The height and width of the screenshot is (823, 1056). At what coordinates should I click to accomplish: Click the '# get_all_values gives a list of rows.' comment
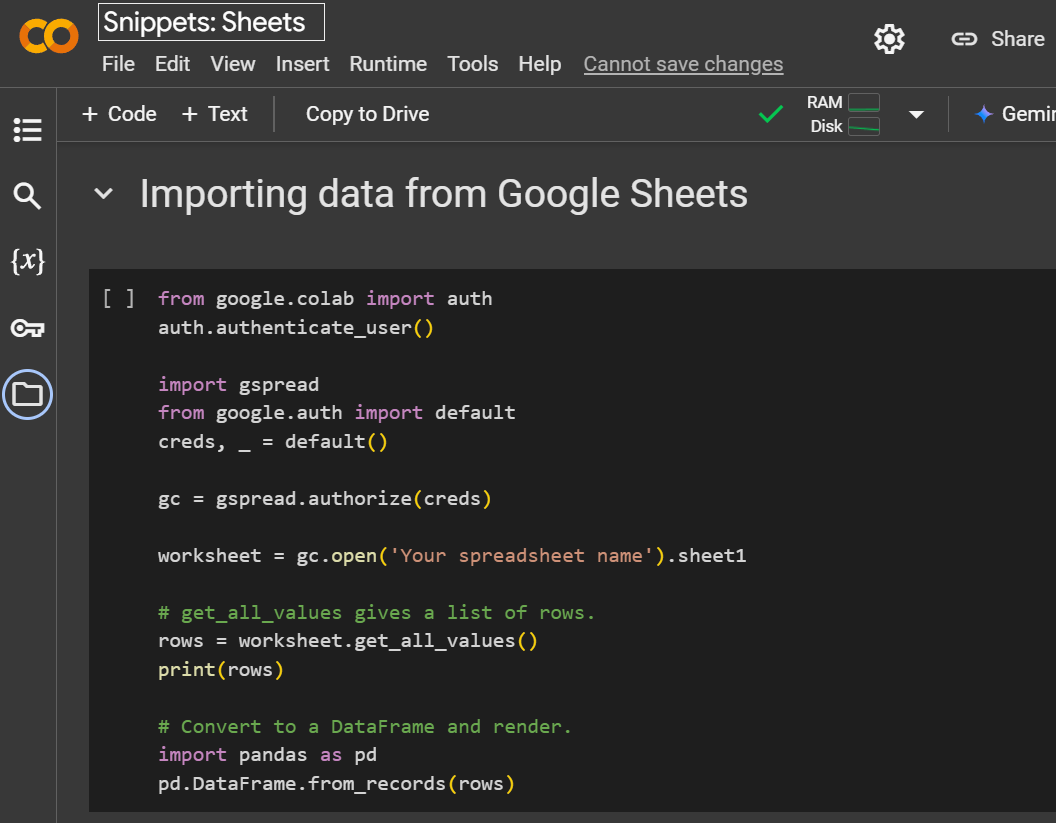tap(376, 613)
